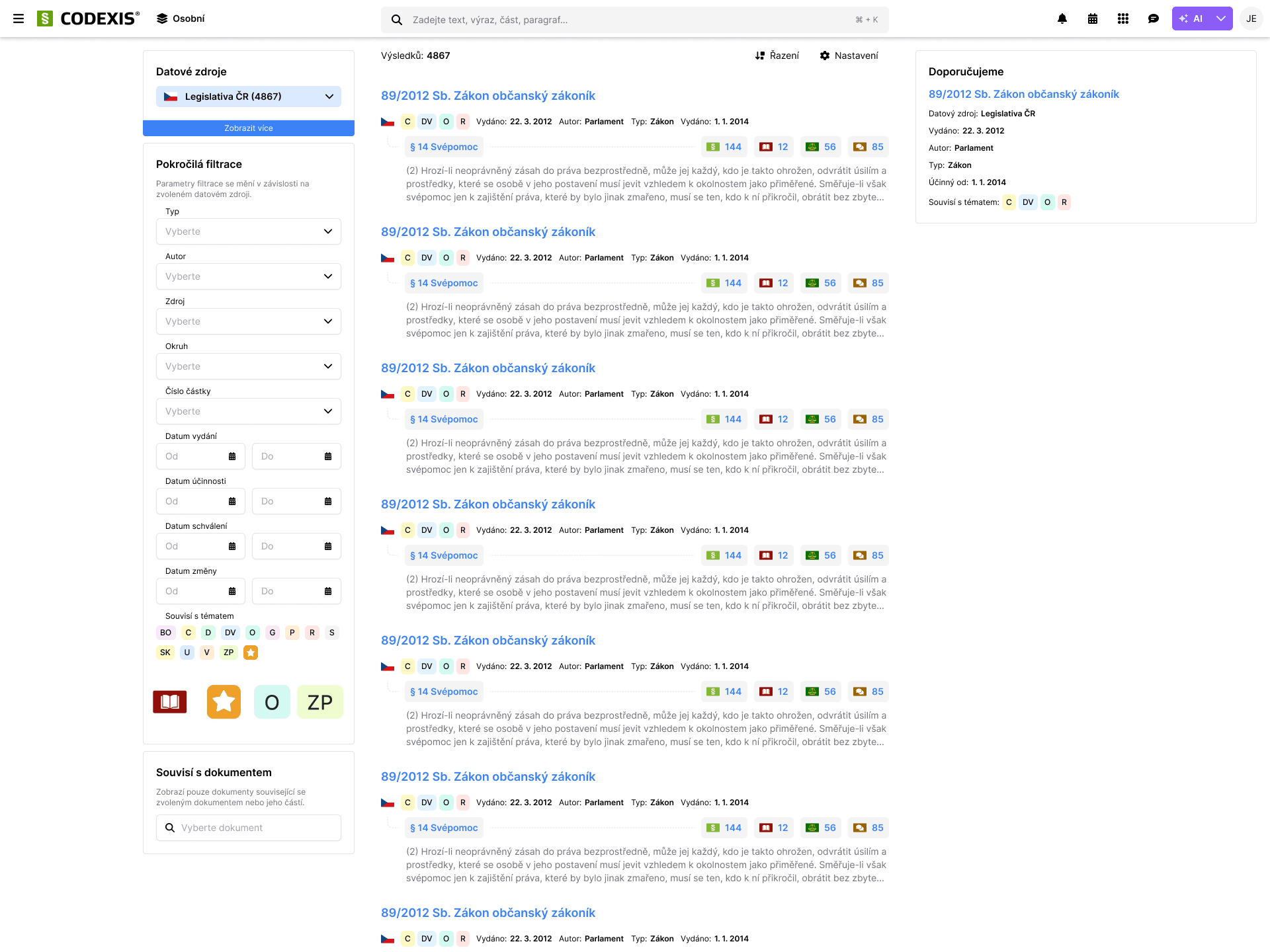Open the calendar in the top bar
This screenshot has width=1270, height=952.
coord(1093,19)
